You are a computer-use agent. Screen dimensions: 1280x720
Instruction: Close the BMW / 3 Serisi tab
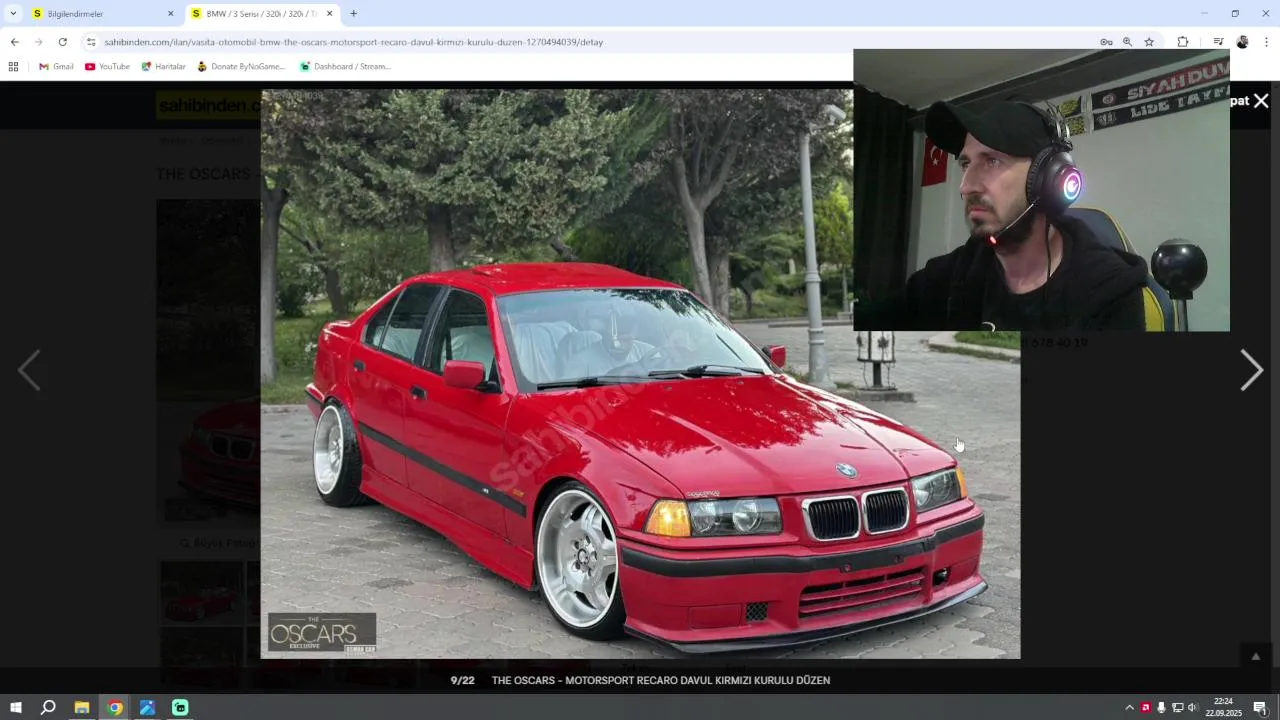330,14
